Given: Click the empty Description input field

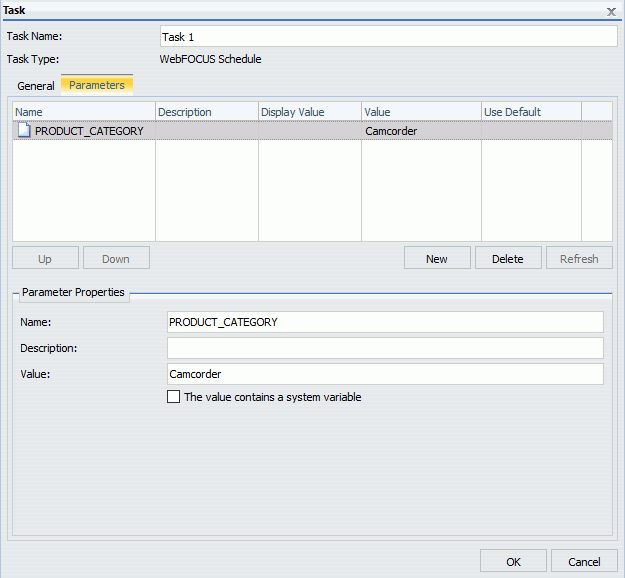Looking at the screenshot, I should [385, 348].
